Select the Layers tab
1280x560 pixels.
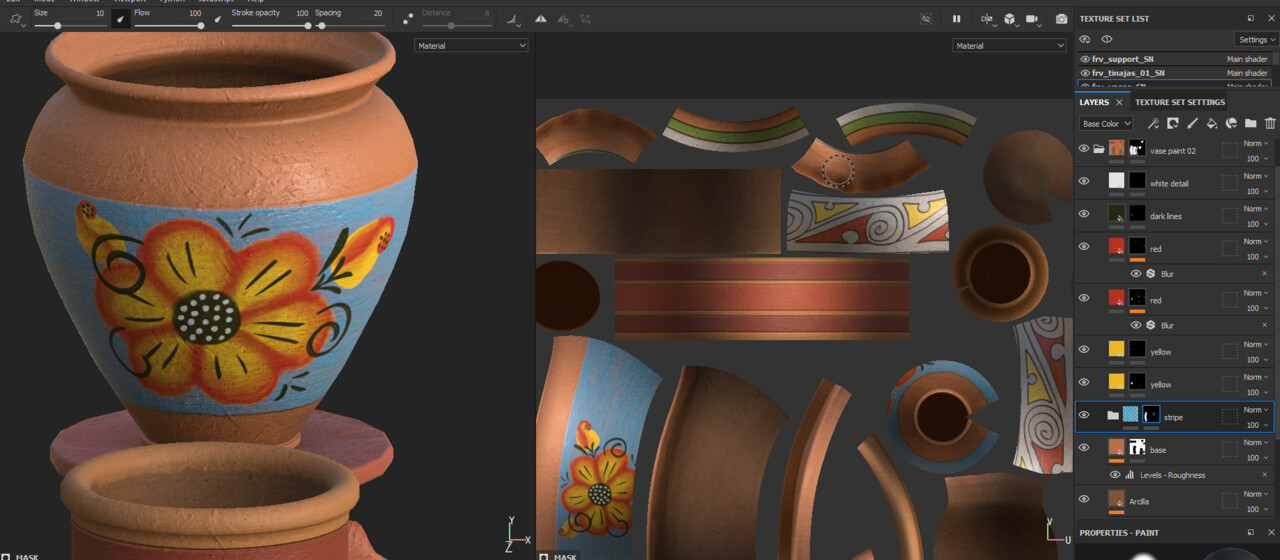pyautogui.click(x=1094, y=102)
